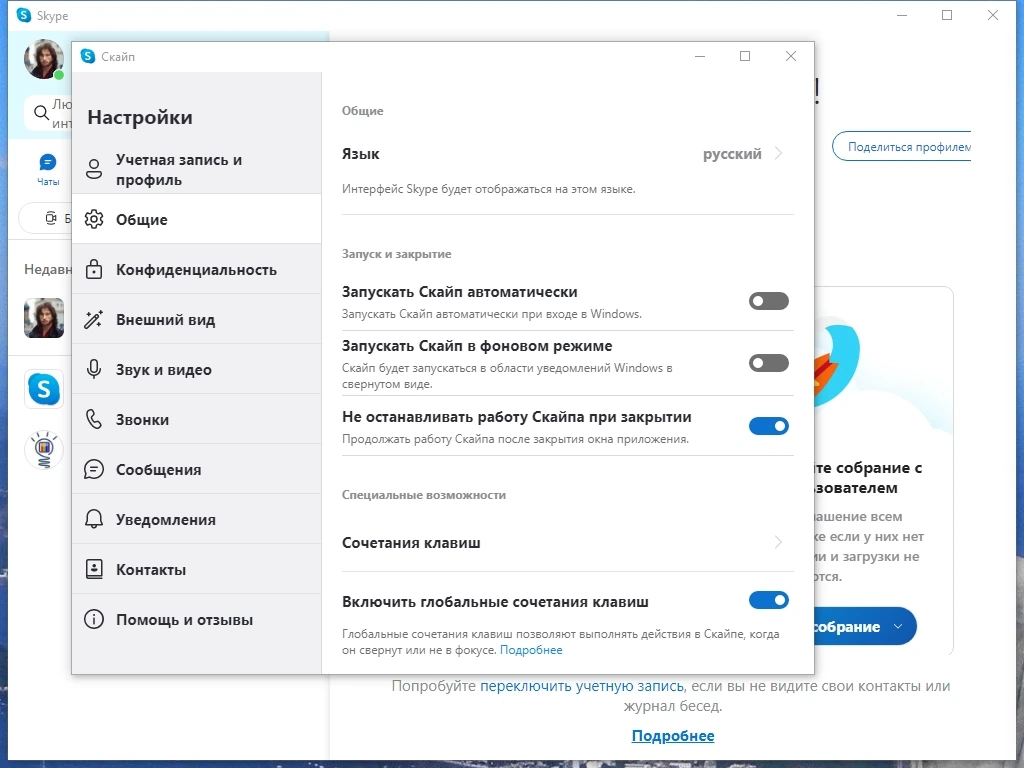Expand Сочетания клавиш chevron arrow
This screenshot has width=1024, height=768.
[778, 542]
